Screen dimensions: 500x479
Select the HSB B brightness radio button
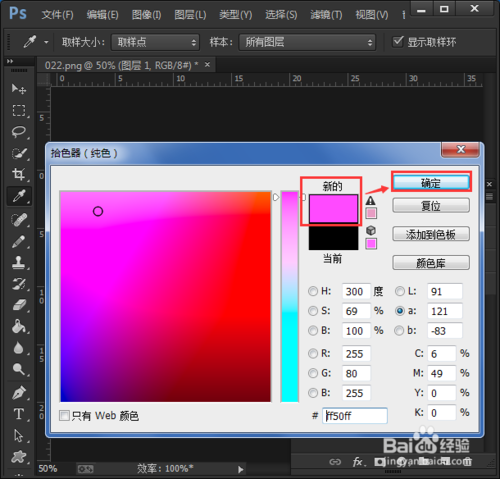click(313, 331)
